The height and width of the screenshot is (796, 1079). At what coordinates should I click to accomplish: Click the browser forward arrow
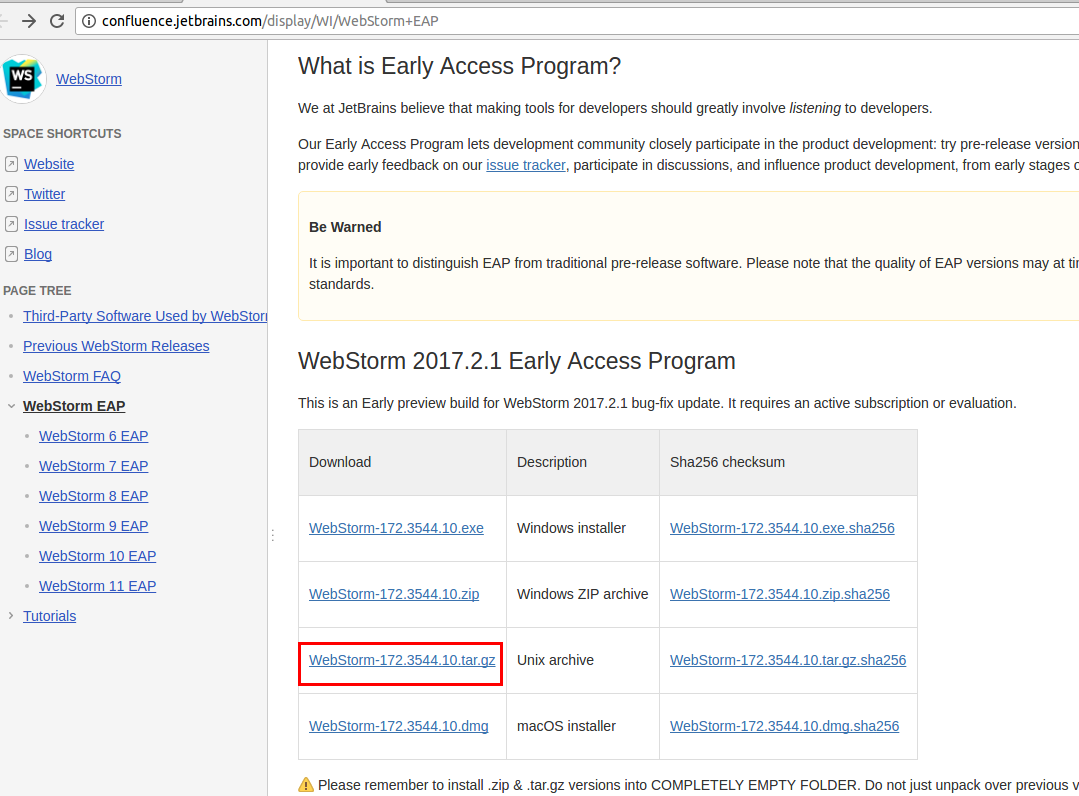(x=28, y=21)
